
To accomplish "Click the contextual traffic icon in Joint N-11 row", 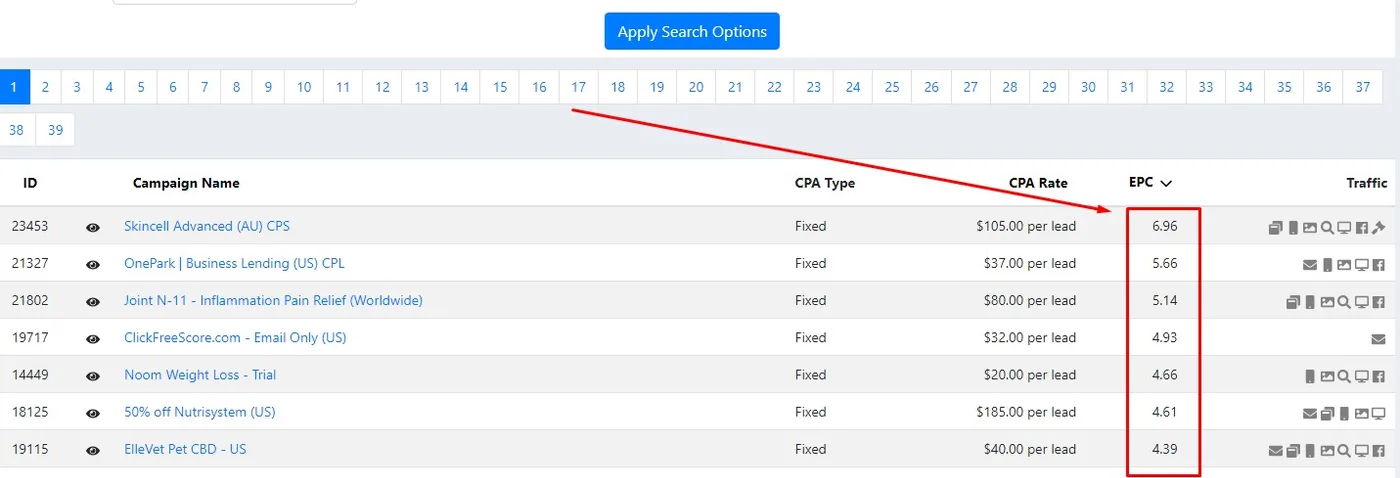I will [x=1292, y=301].
